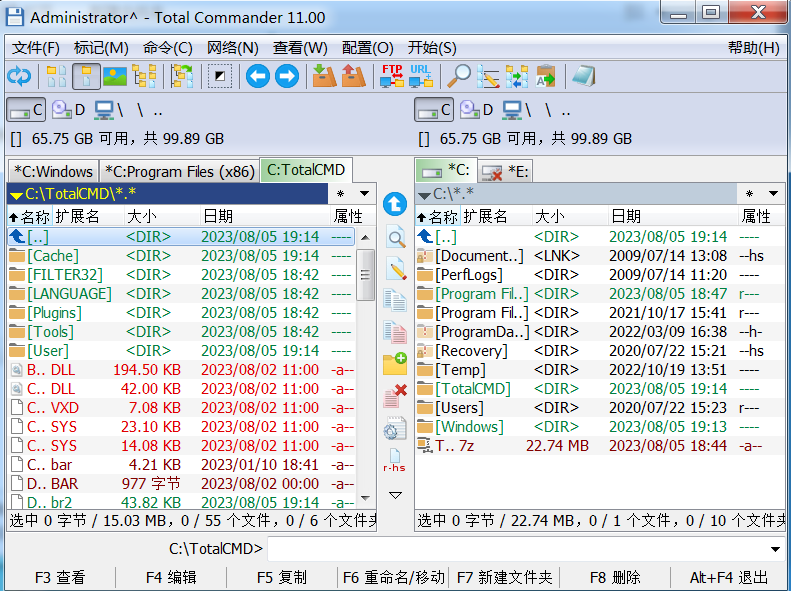Click the command line input field
The height and width of the screenshot is (591, 791).
(517, 549)
